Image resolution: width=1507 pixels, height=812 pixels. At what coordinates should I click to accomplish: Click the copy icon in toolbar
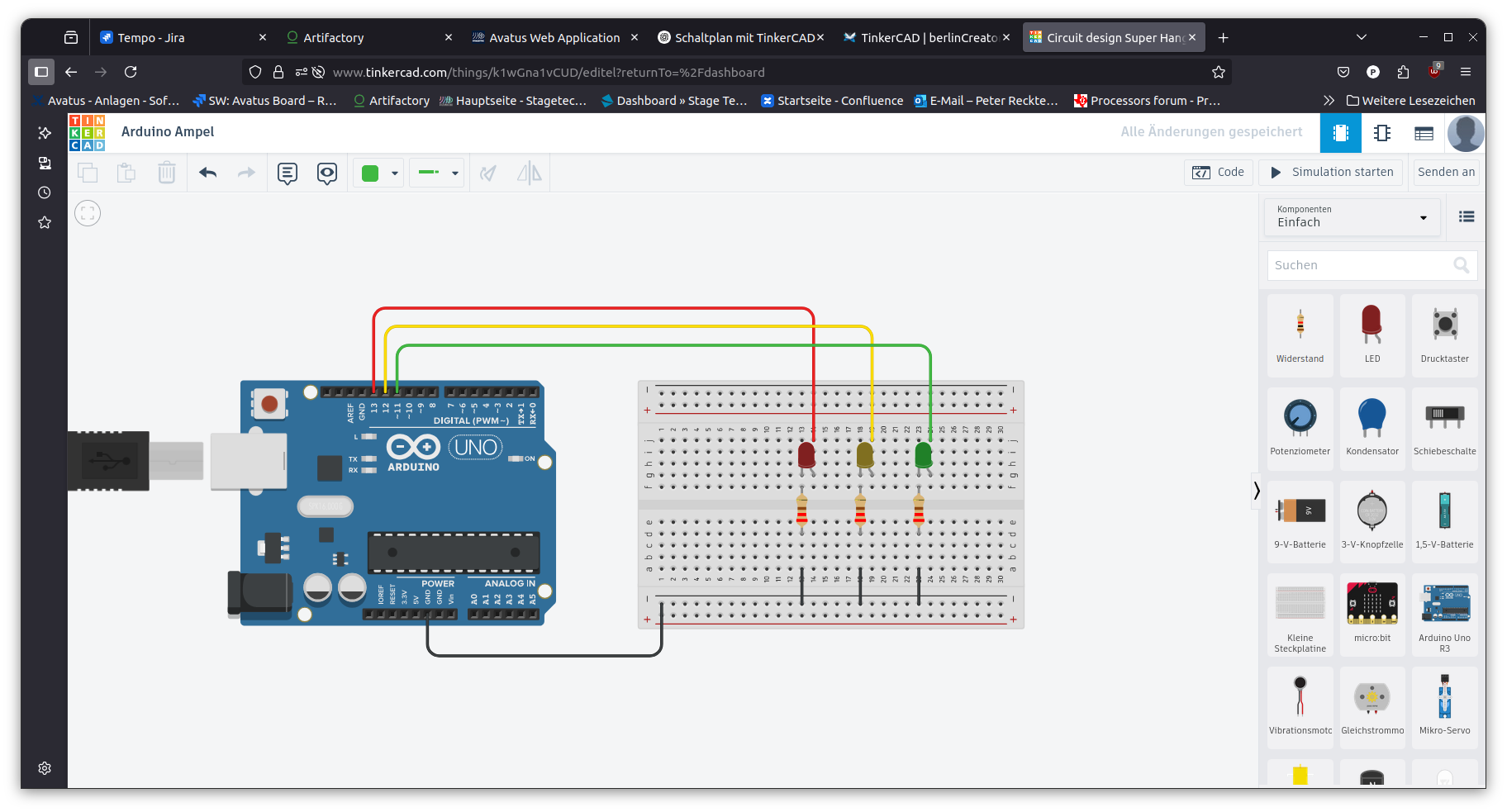(x=88, y=173)
